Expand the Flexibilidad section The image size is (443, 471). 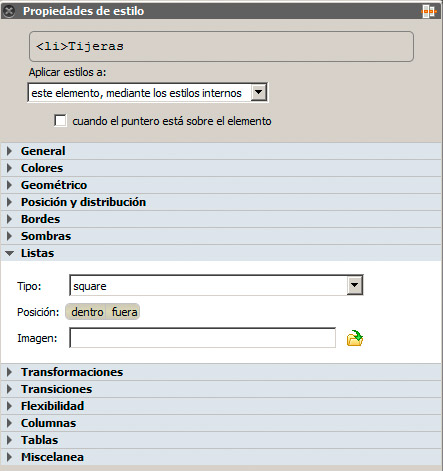(x=221, y=406)
